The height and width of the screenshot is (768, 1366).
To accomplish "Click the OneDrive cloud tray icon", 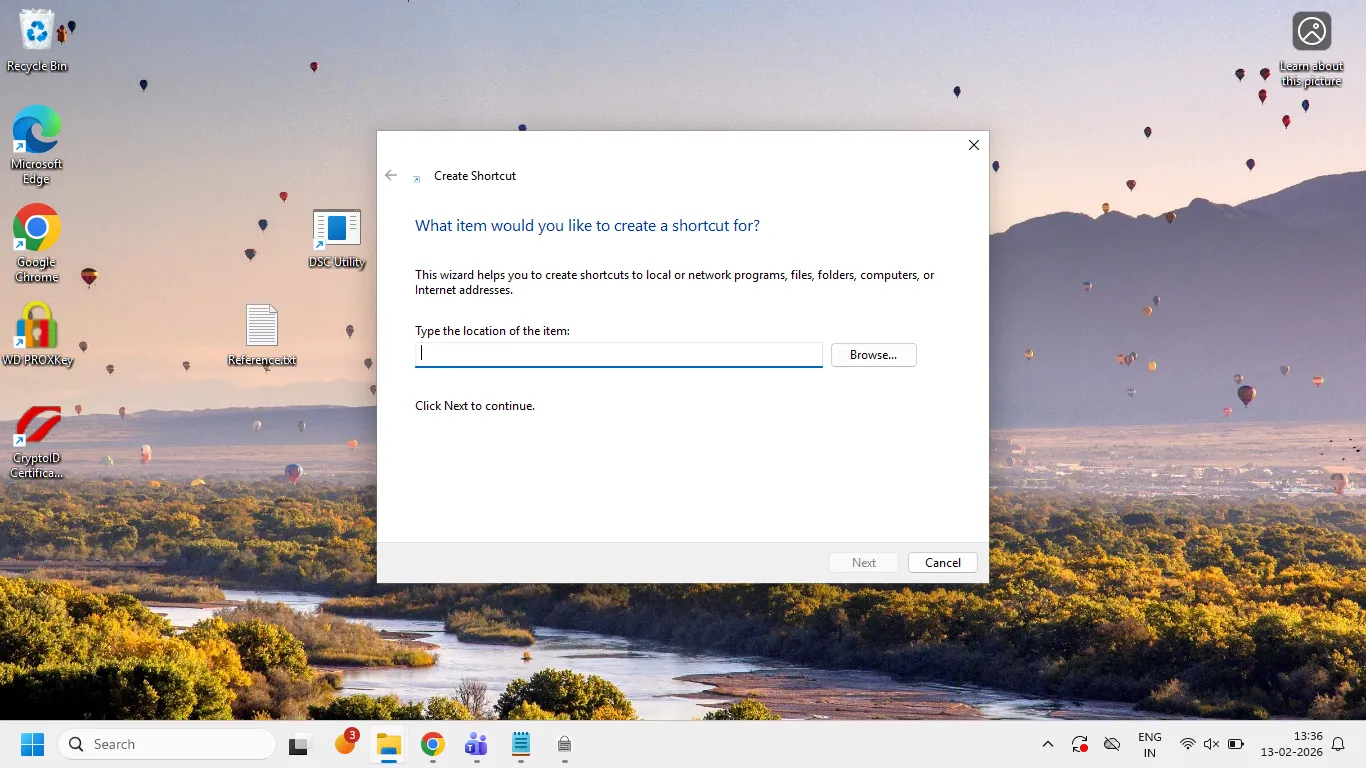I will [1111, 744].
